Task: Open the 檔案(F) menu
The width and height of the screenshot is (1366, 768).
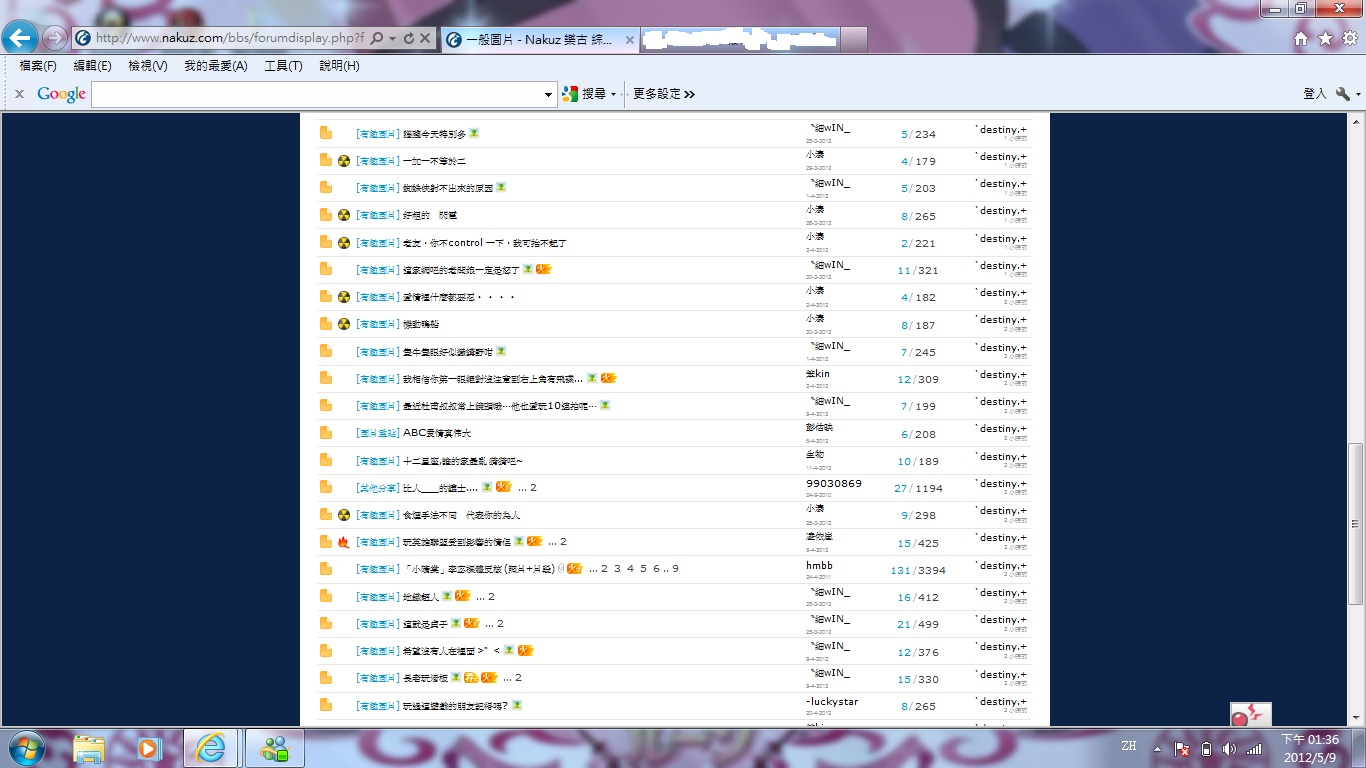Action: coord(38,66)
